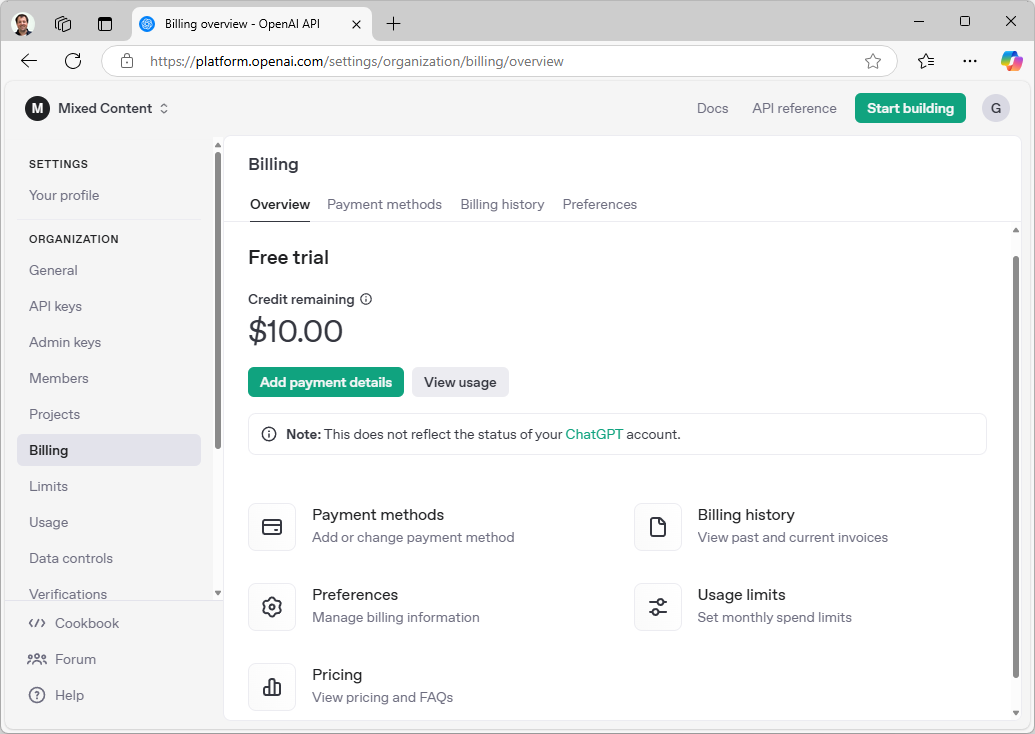
Task: Click the Pricing bar chart icon
Action: [272, 686]
